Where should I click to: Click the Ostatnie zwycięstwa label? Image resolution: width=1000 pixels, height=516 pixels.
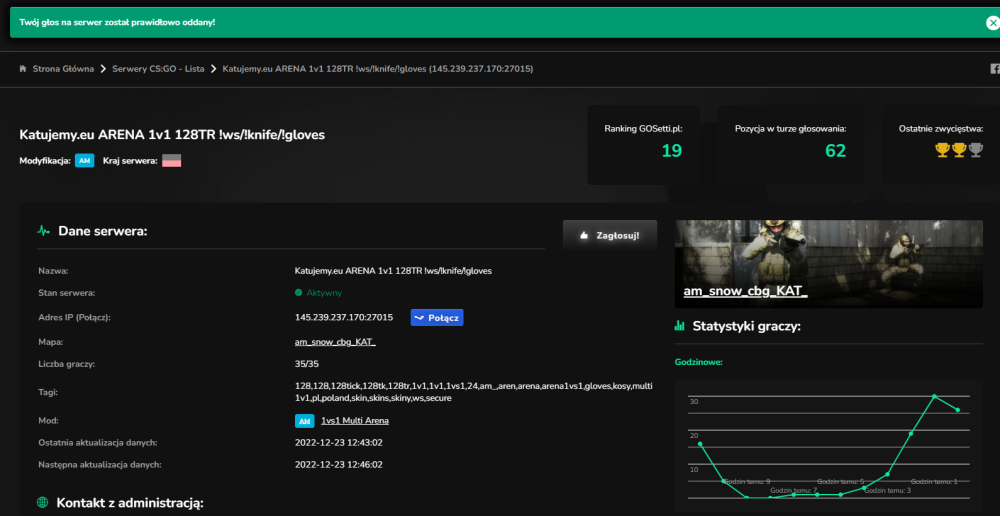941,129
